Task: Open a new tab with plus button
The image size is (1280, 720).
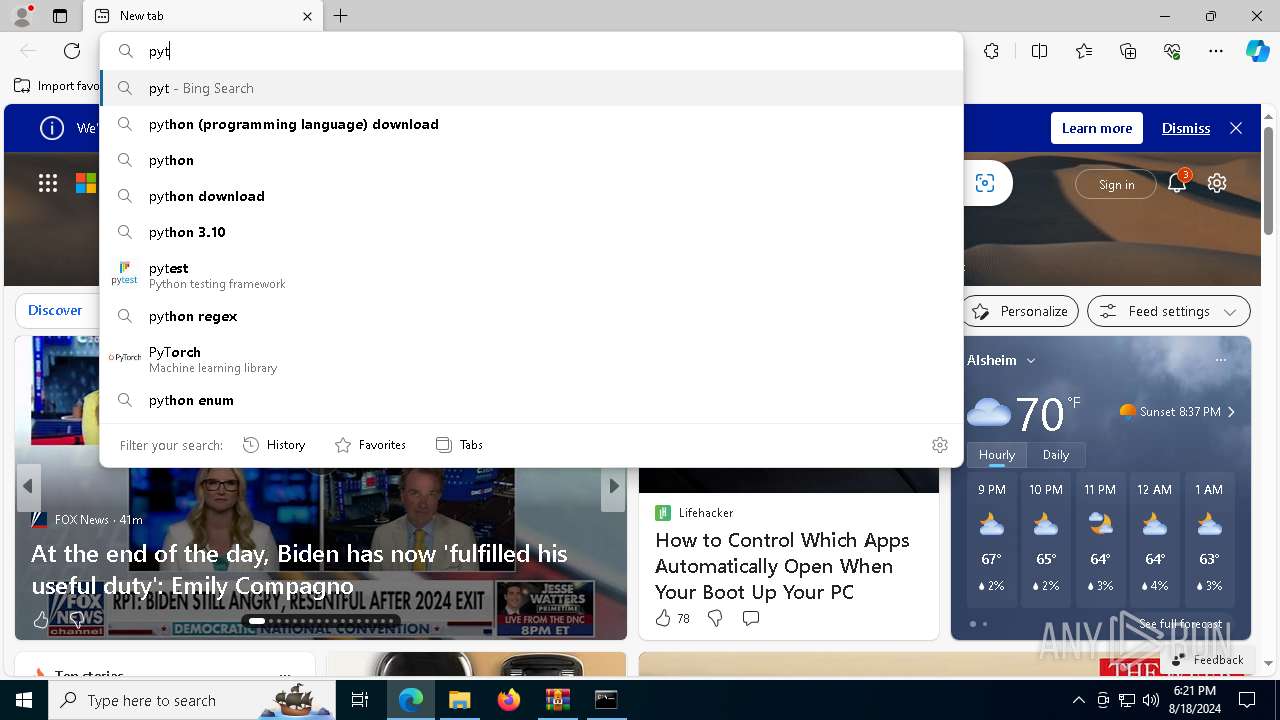Action: pos(341,16)
